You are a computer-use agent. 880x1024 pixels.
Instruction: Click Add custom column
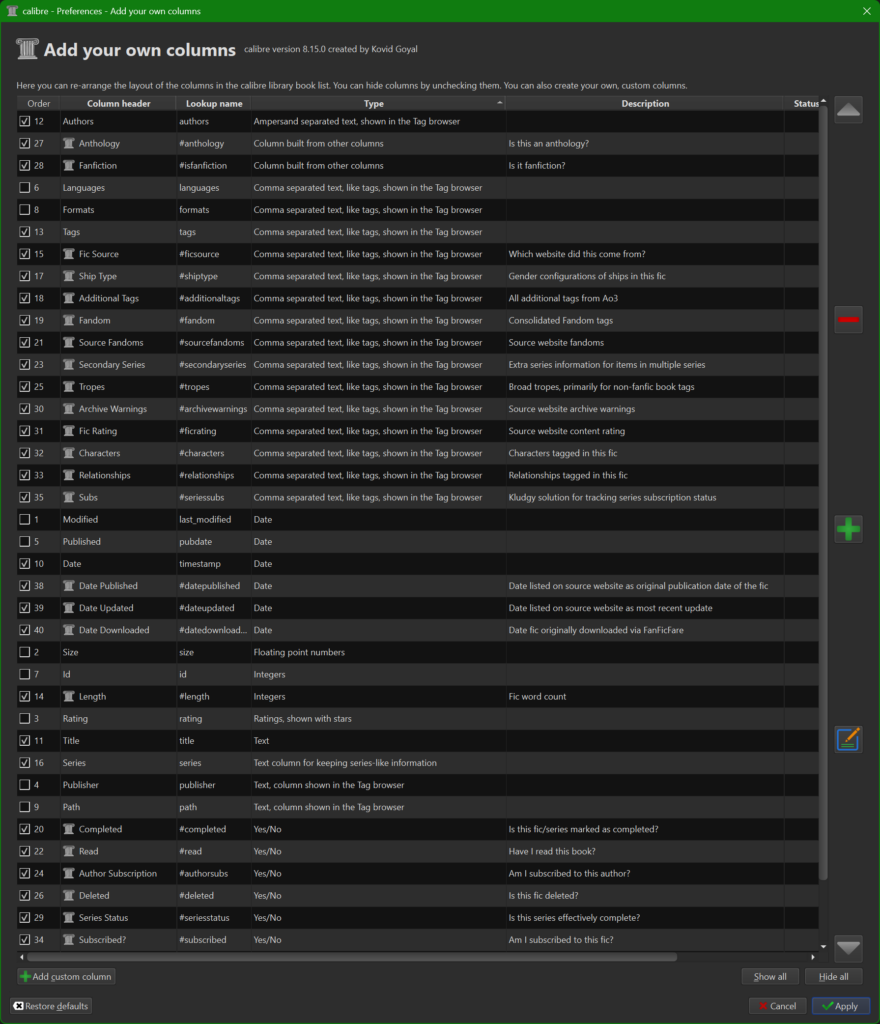[x=66, y=976]
